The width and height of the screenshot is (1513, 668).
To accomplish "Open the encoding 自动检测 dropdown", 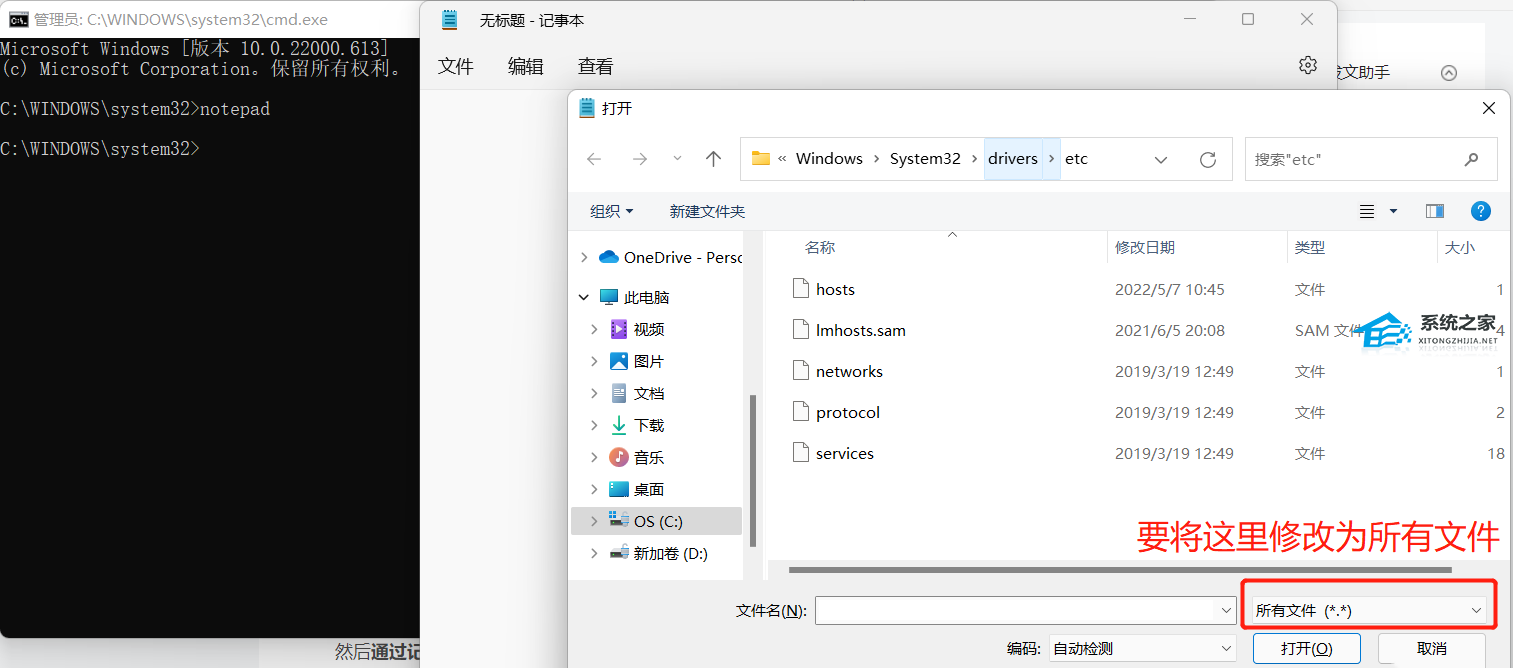I will (x=1142, y=648).
